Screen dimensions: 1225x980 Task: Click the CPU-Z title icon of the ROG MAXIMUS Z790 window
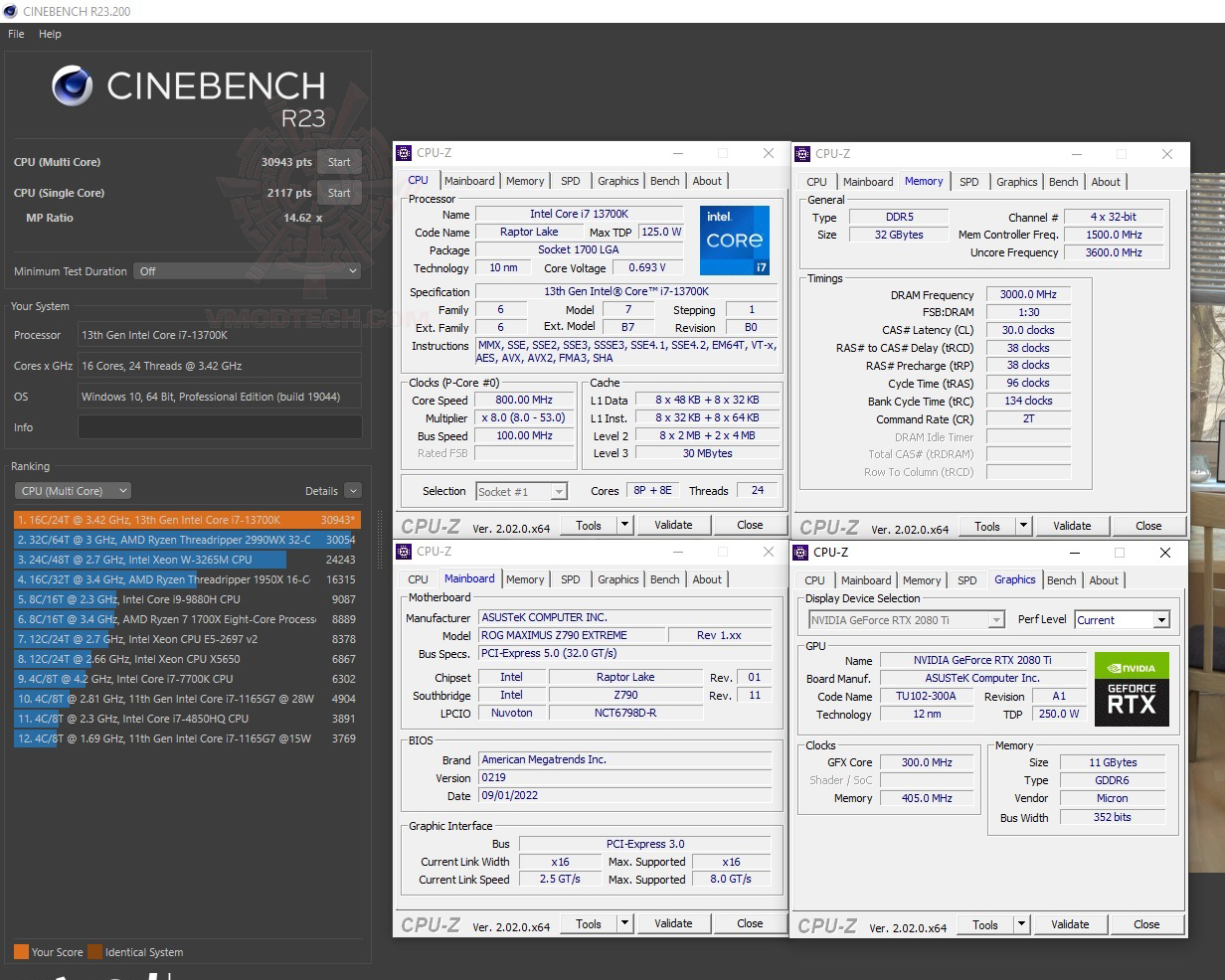(404, 552)
